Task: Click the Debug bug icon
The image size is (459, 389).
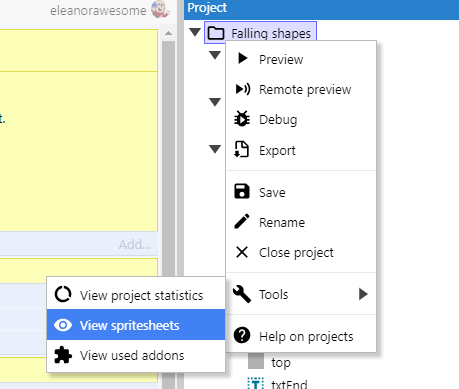Action: click(x=242, y=119)
